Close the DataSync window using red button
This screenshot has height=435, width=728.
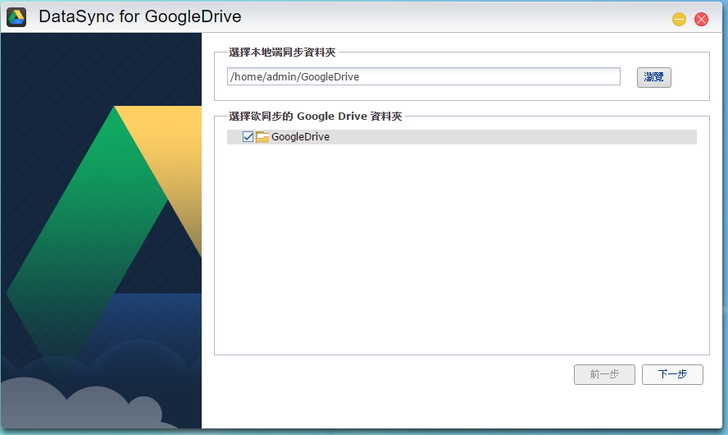(x=701, y=19)
